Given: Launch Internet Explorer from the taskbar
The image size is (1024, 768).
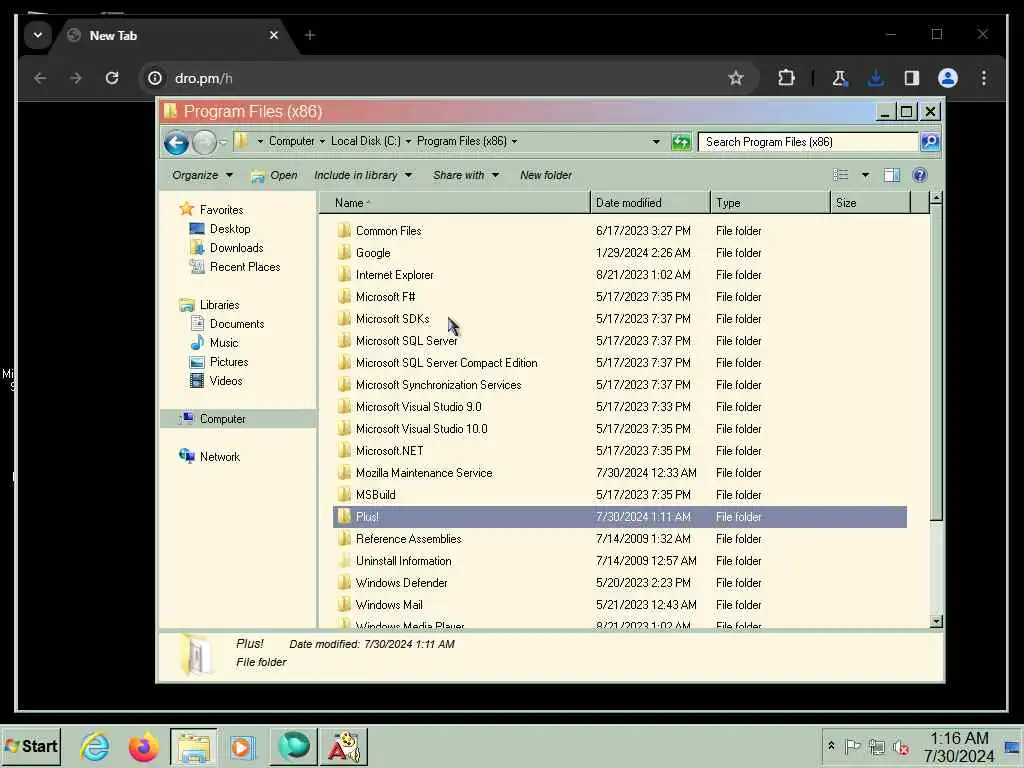Looking at the screenshot, I should [95, 746].
